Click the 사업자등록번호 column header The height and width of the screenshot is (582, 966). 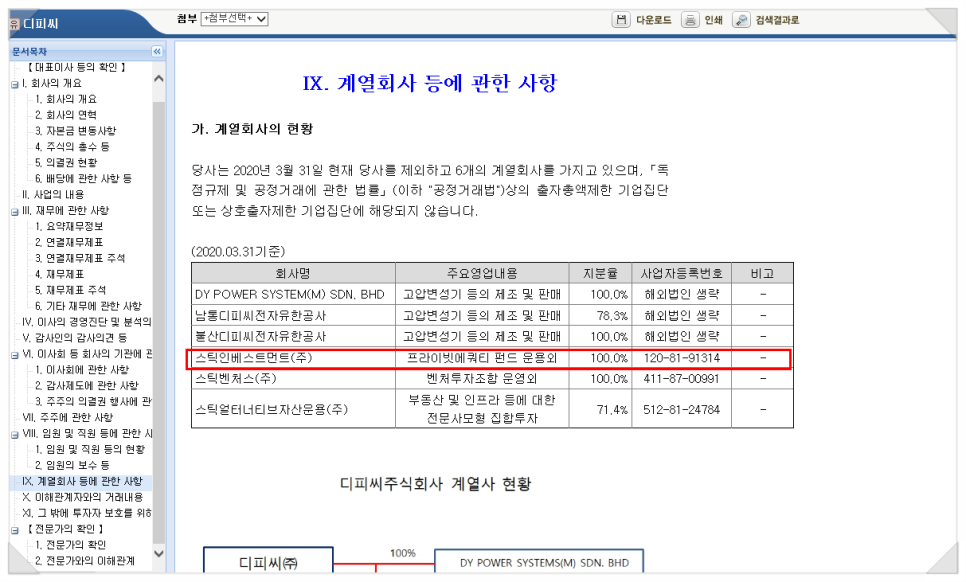pyautogui.click(x=681, y=273)
